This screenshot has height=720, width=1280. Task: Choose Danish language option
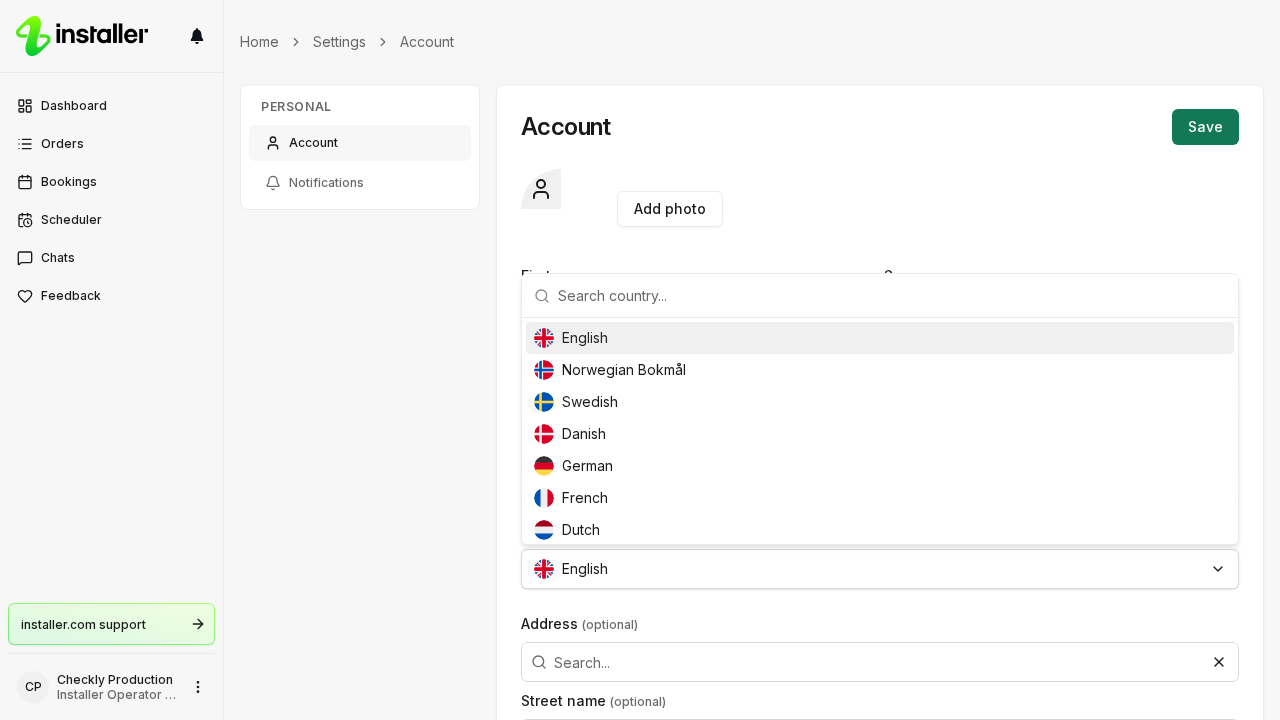click(x=880, y=434)
